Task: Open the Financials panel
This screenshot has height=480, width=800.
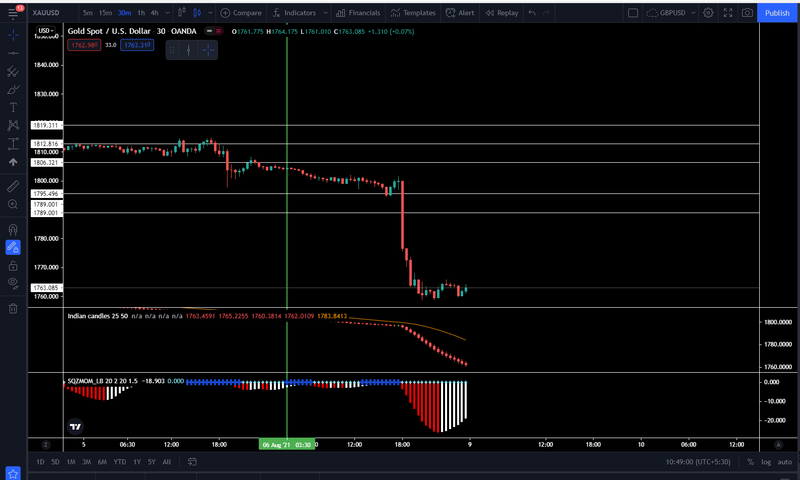Action: pyautogui.click(x=358, y=13)
